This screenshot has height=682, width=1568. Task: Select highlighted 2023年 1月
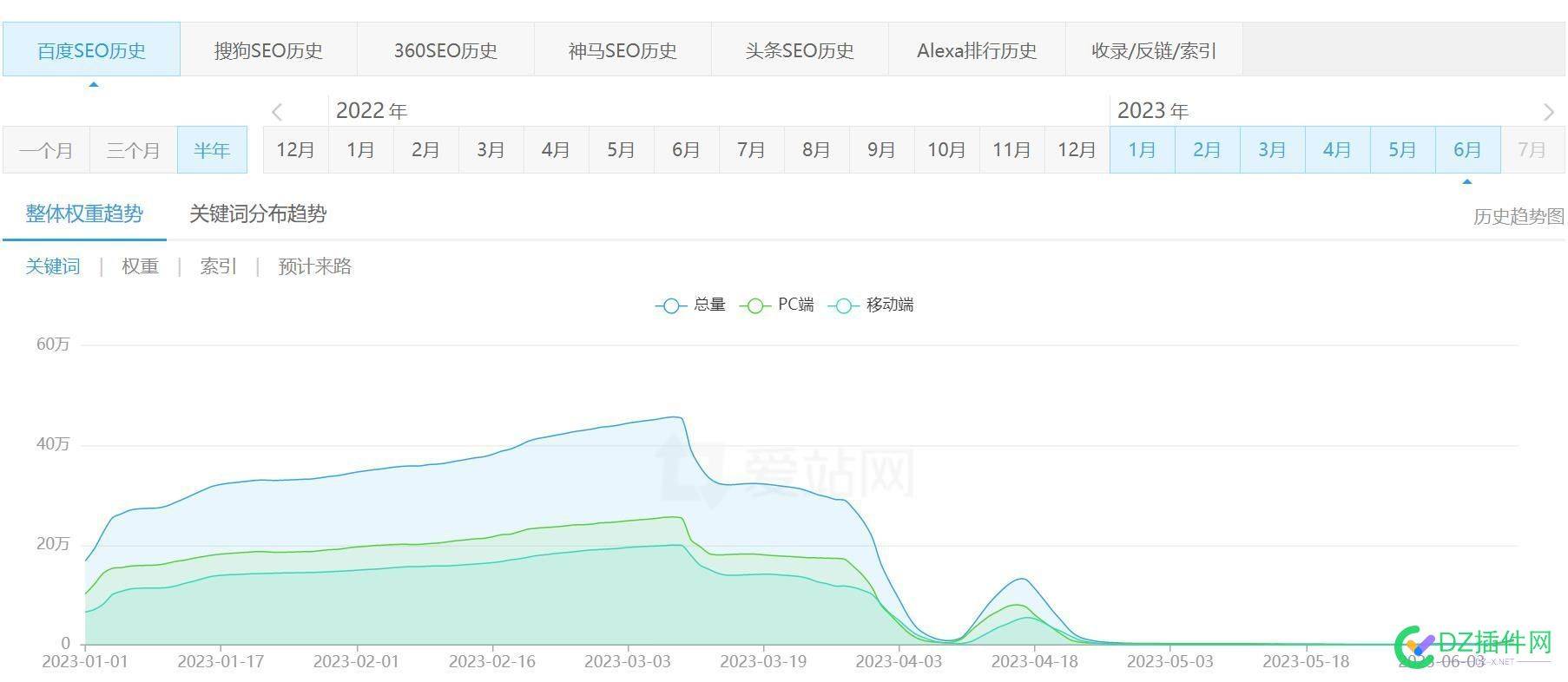(1142, 150)
